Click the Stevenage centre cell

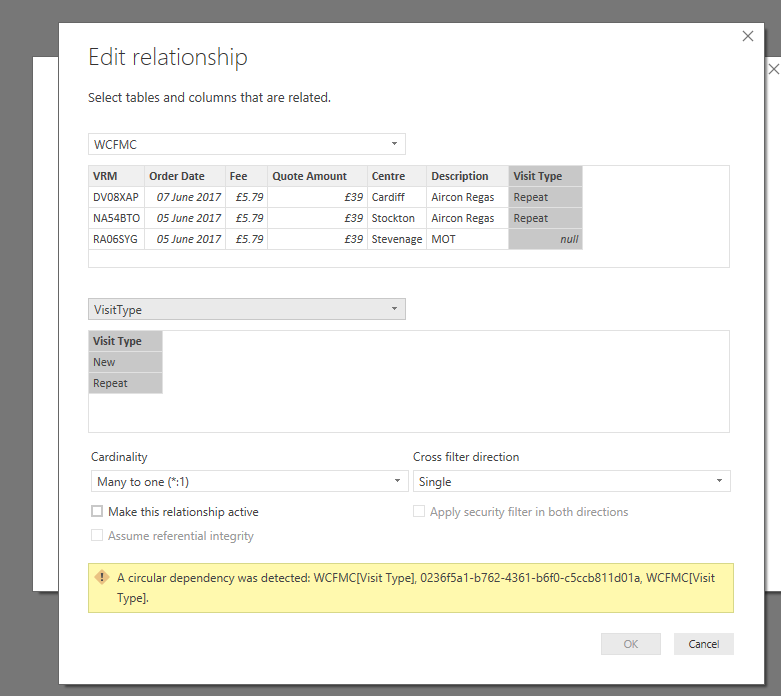click(397, 239)
